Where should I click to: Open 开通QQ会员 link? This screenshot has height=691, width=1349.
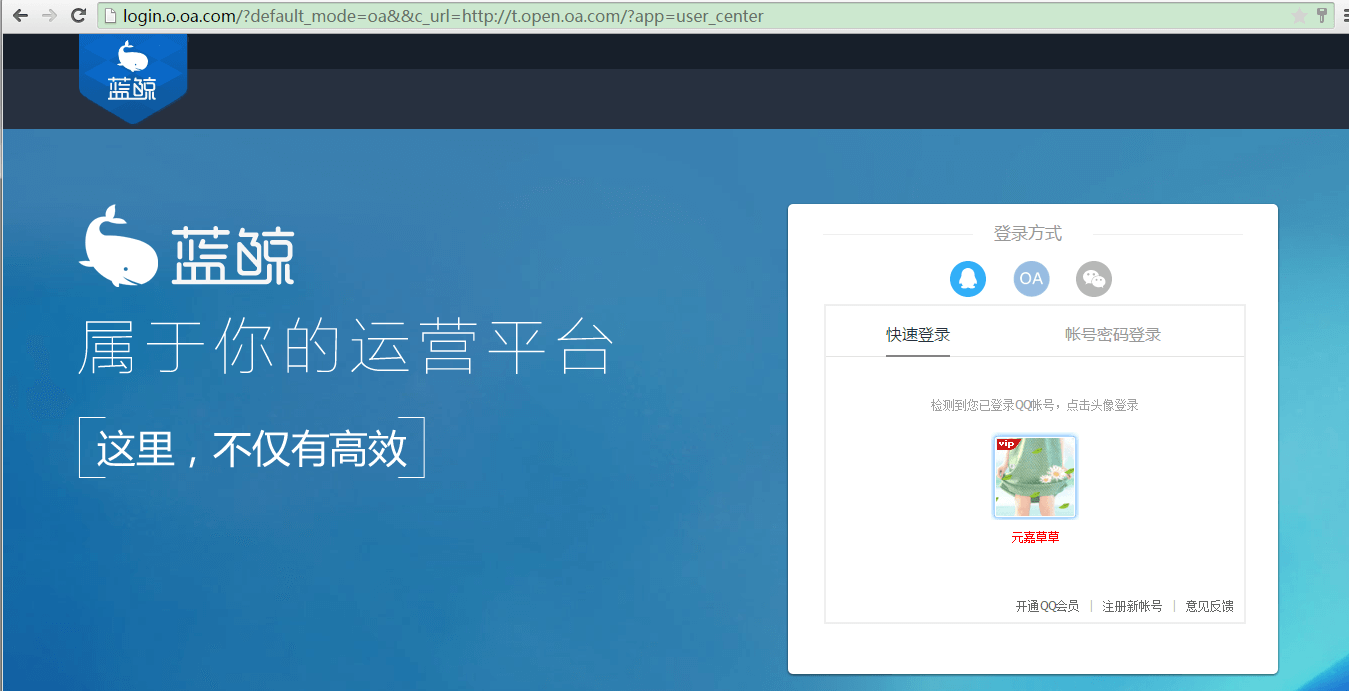point(1047,606)
